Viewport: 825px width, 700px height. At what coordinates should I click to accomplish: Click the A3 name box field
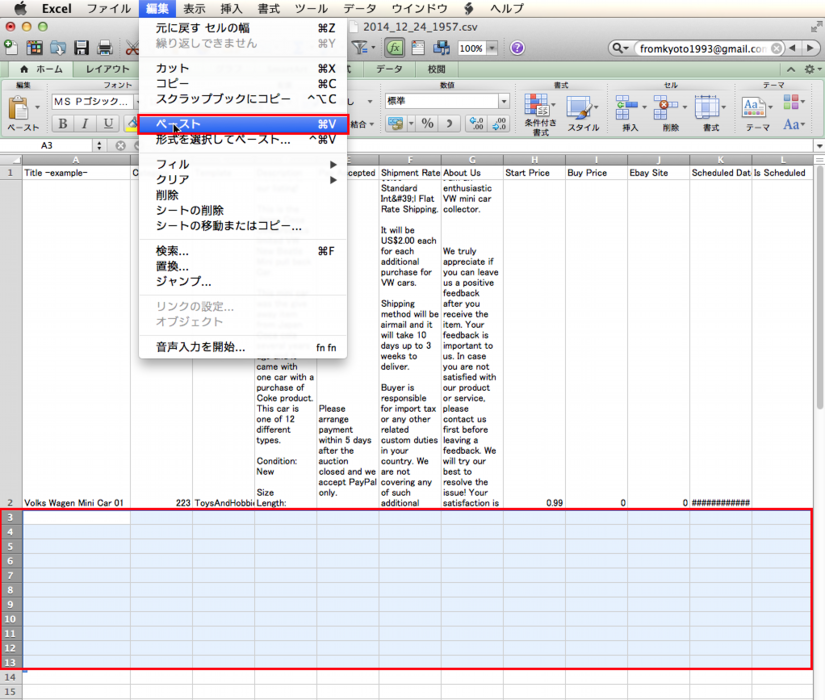[48, 145]
